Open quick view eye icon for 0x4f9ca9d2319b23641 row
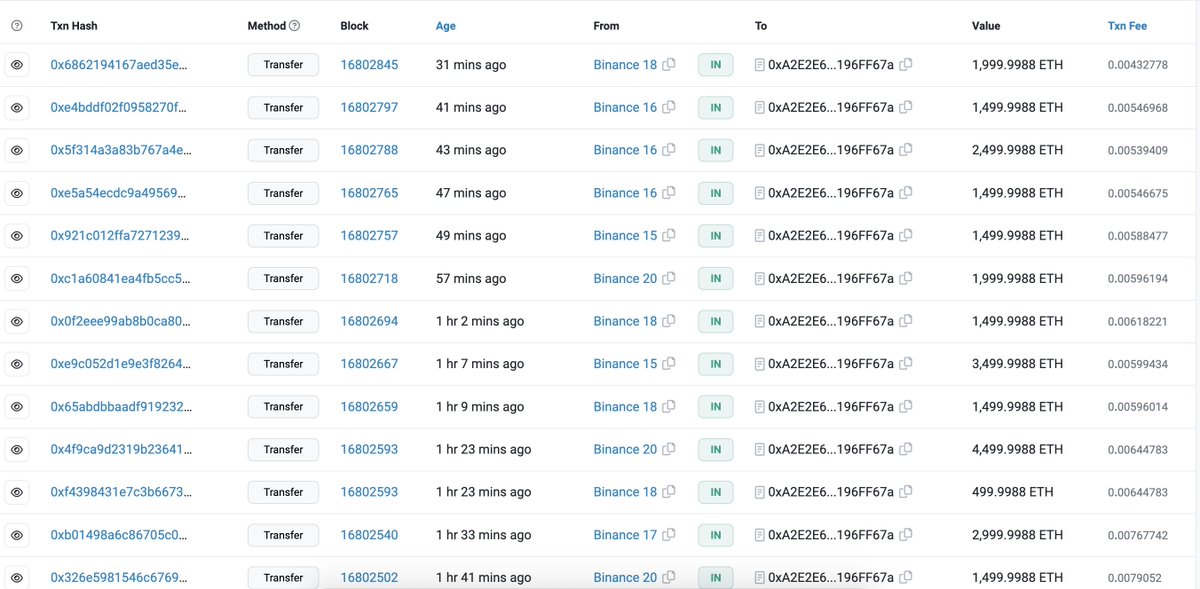This screenshot has height=589, width=1200. (x=17, y=450)
